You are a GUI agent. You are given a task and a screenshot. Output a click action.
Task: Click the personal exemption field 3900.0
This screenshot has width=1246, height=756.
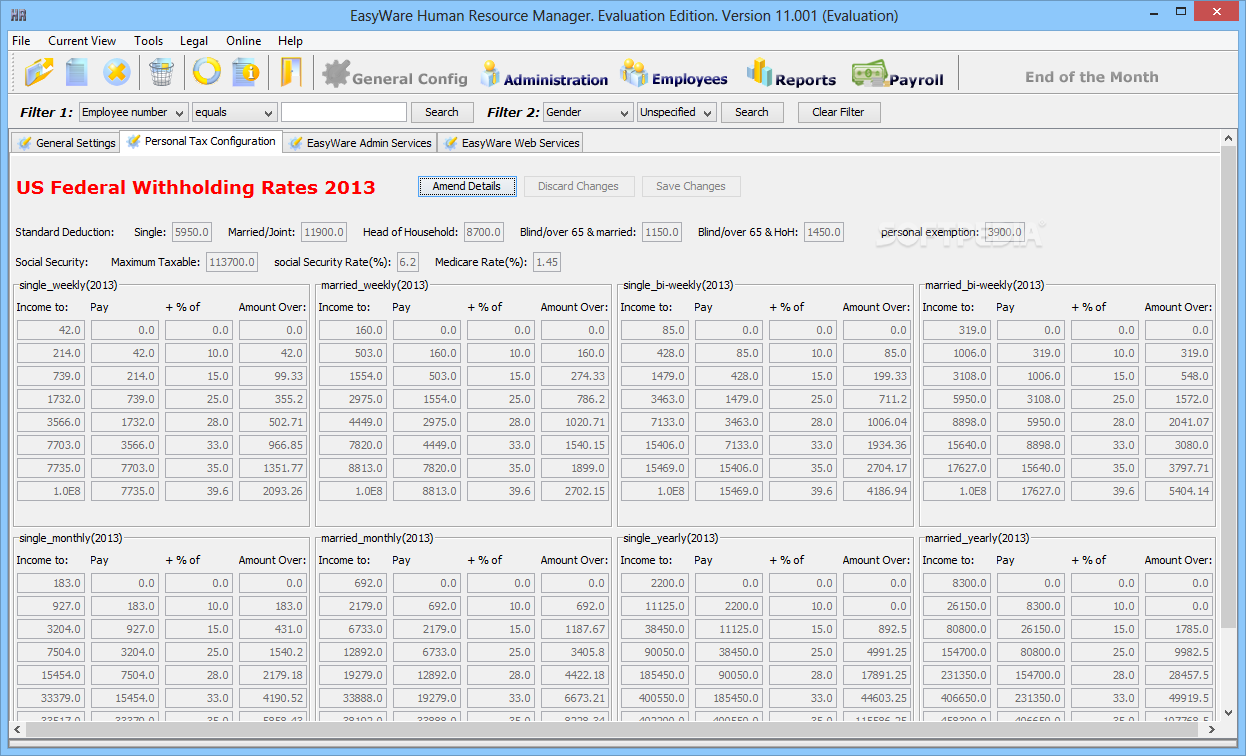pos(1004,232)
